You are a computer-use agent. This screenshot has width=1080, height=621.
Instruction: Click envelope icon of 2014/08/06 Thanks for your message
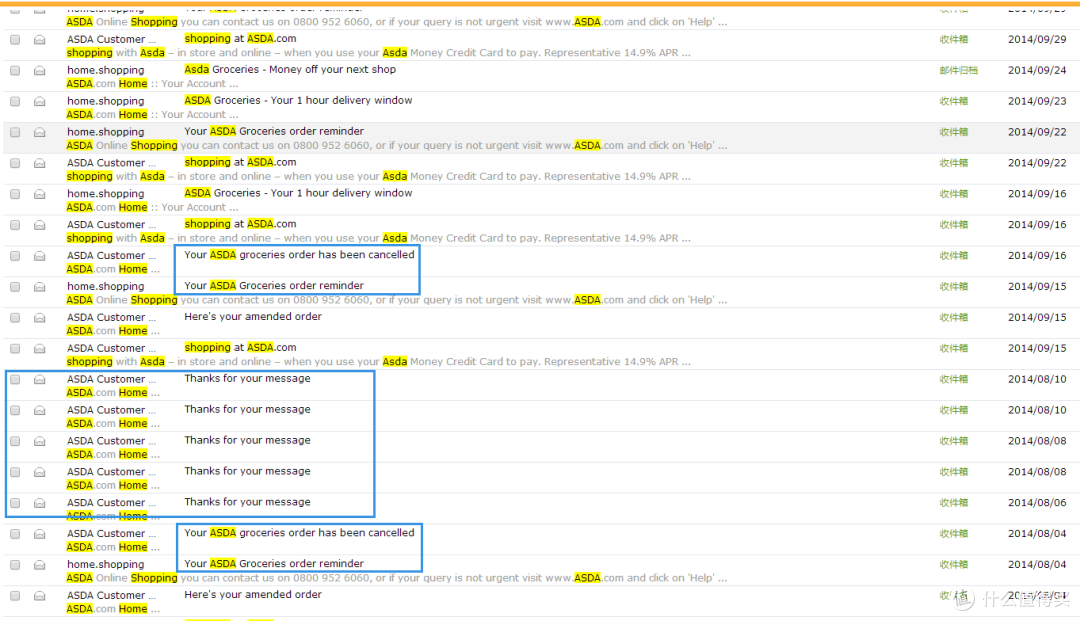40,503
